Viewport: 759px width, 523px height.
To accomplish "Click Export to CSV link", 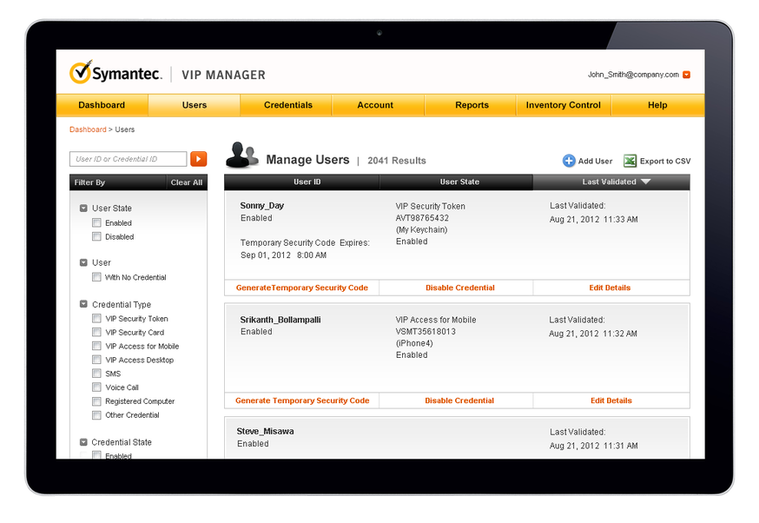I will click(665, 161).
